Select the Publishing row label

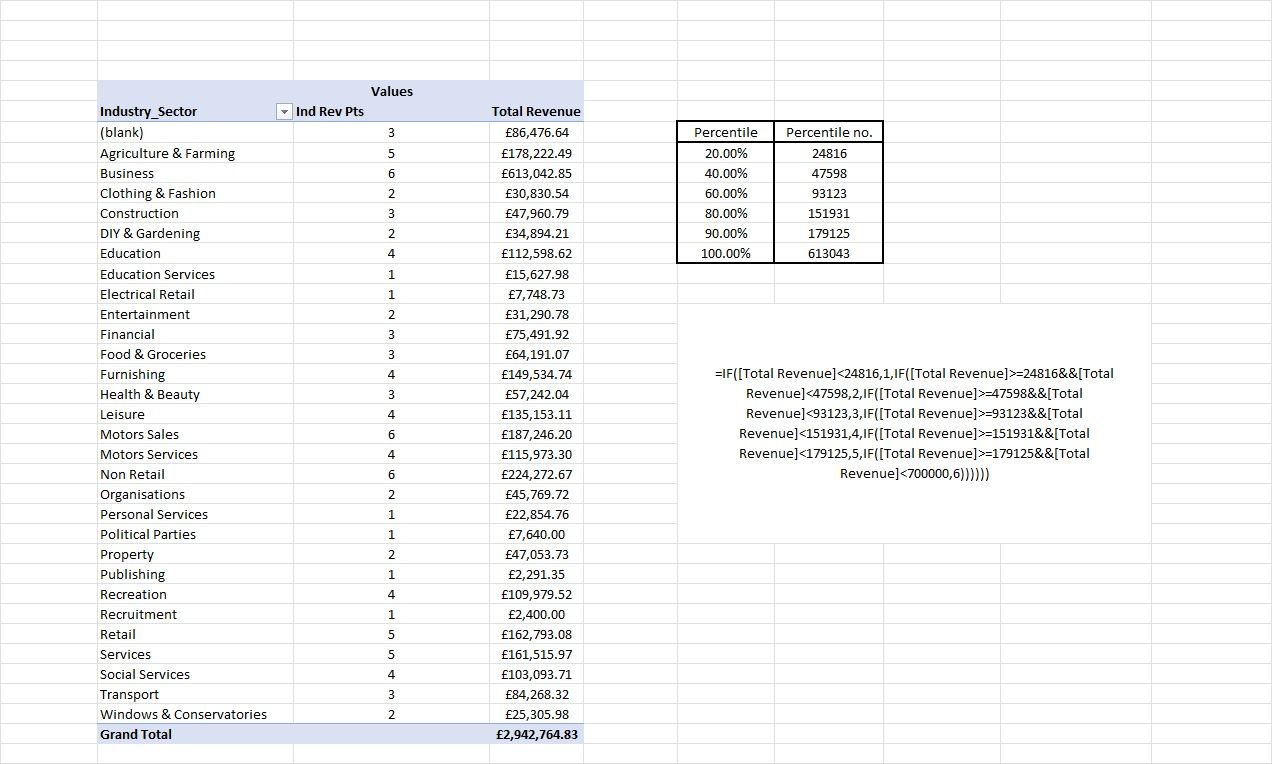coord(195,574)
